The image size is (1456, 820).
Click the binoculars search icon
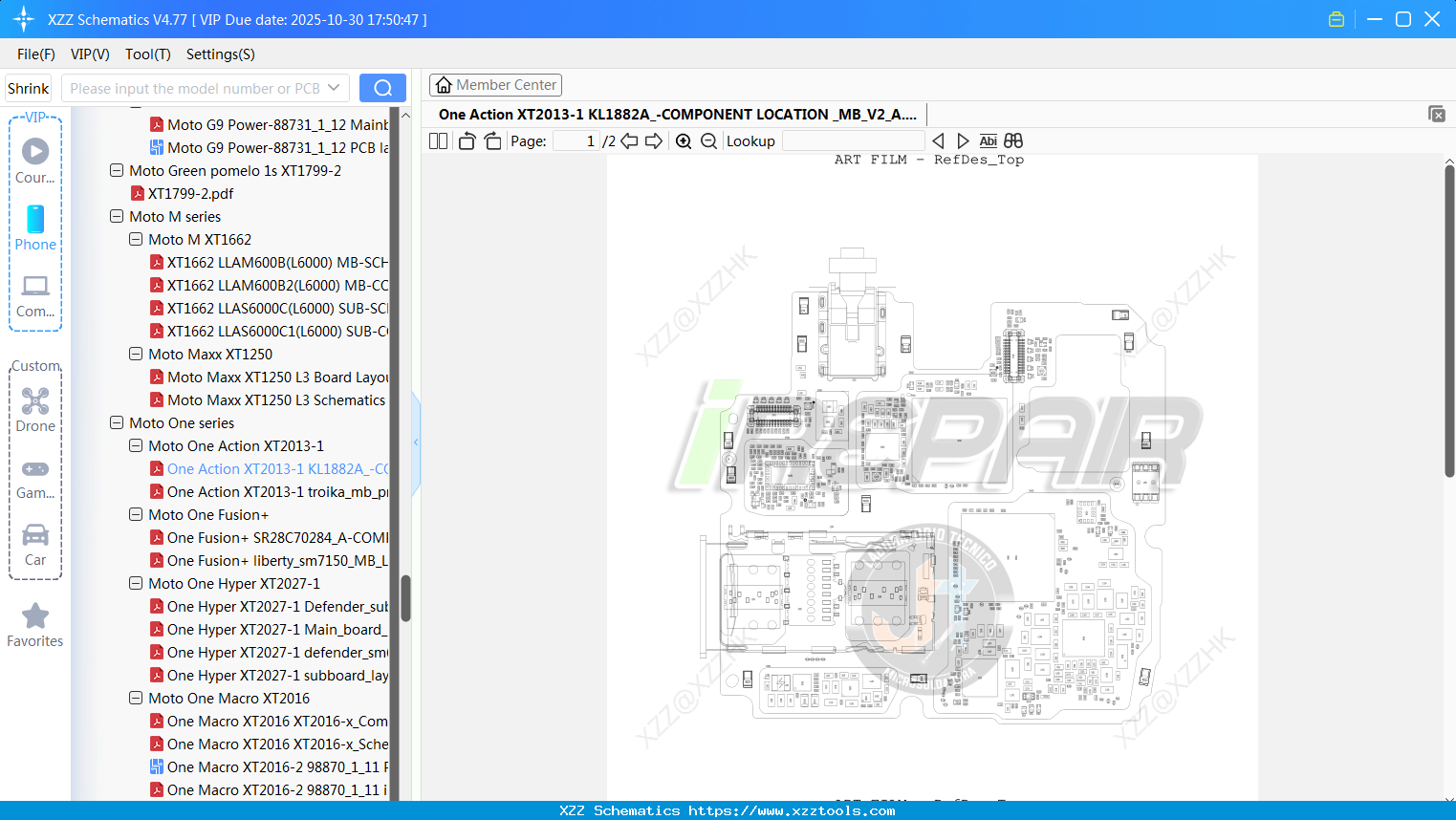pos(1012,140)
